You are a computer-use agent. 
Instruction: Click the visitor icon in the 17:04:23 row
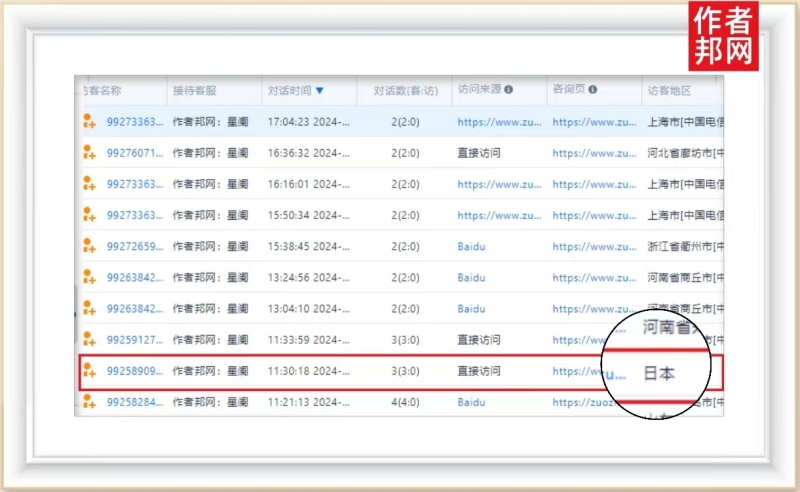coord(89,122)
